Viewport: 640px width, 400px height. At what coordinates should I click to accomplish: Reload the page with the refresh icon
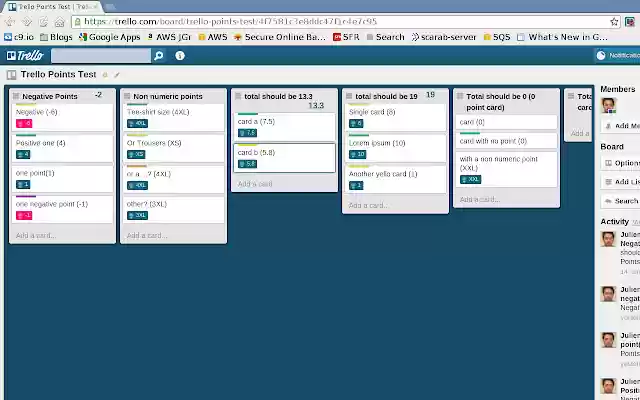coord(43,22)
